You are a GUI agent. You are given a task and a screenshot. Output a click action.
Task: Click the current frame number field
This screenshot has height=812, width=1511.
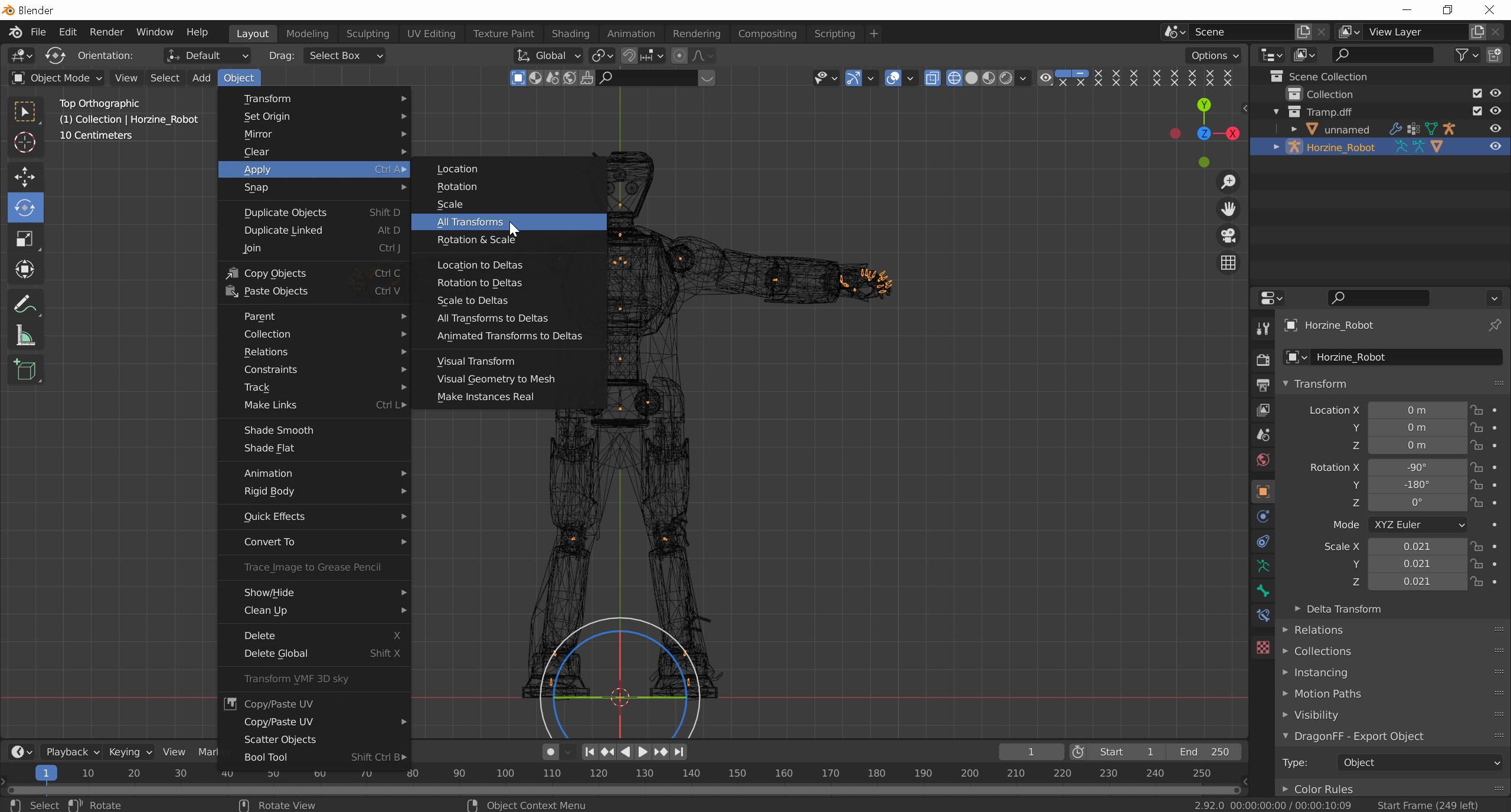click(1031, 752)
